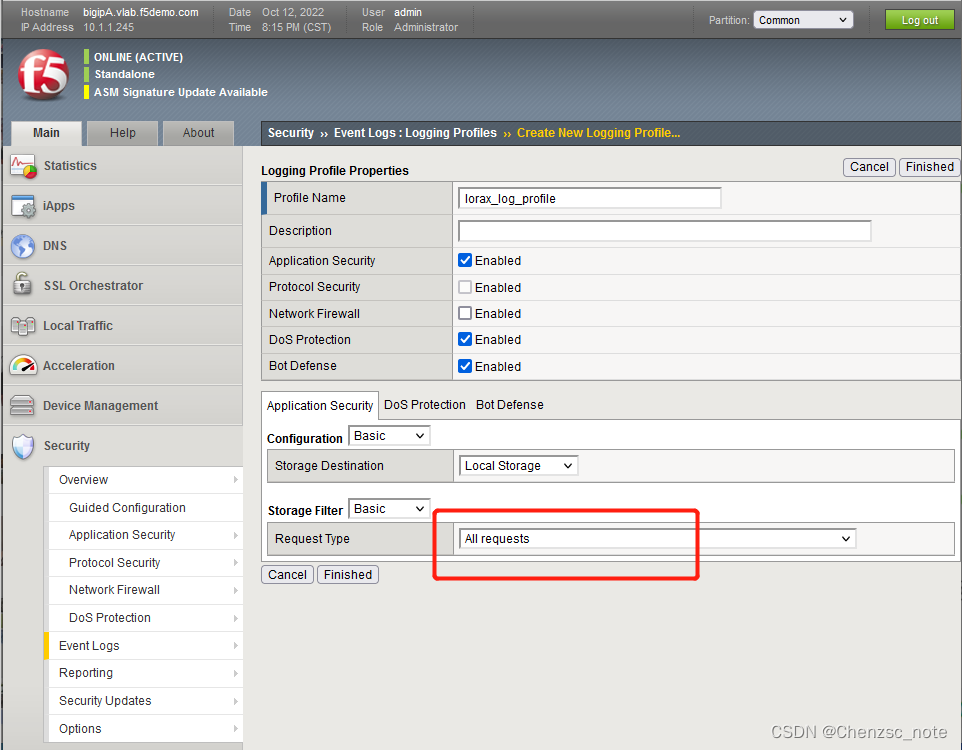Click the F5 logo
The image size is (962, 750).
click(x=42, y=75)
